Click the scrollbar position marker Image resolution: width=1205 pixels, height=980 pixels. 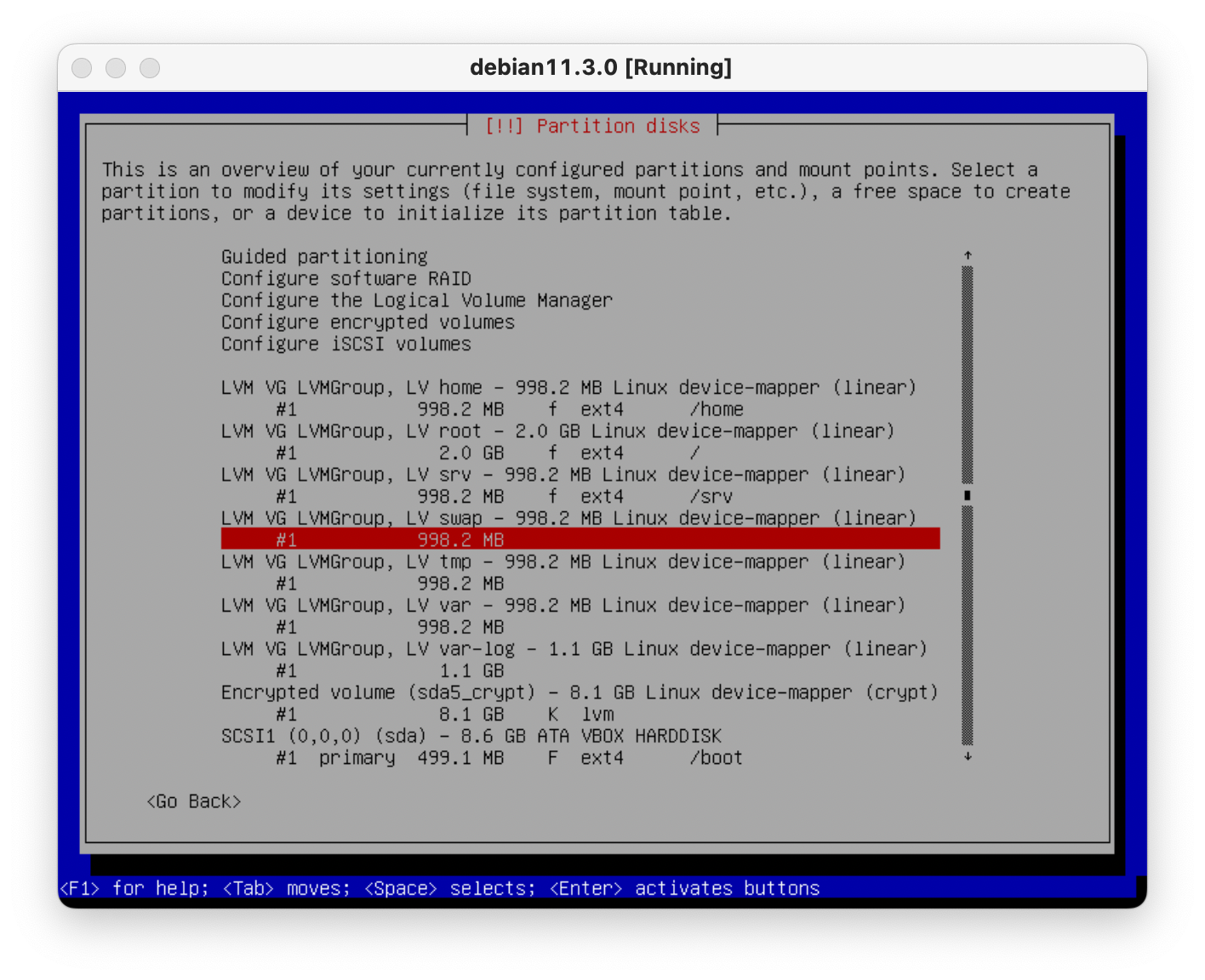click(968, 495)
